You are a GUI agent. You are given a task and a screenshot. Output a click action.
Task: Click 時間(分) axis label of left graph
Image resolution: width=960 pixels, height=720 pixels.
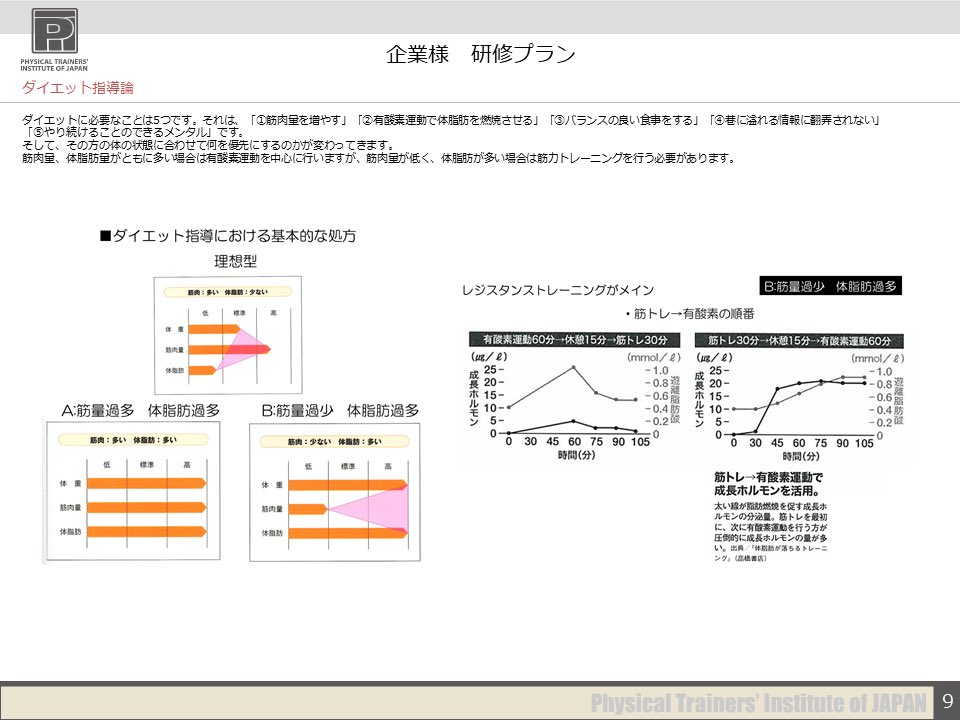pos(576,455)
